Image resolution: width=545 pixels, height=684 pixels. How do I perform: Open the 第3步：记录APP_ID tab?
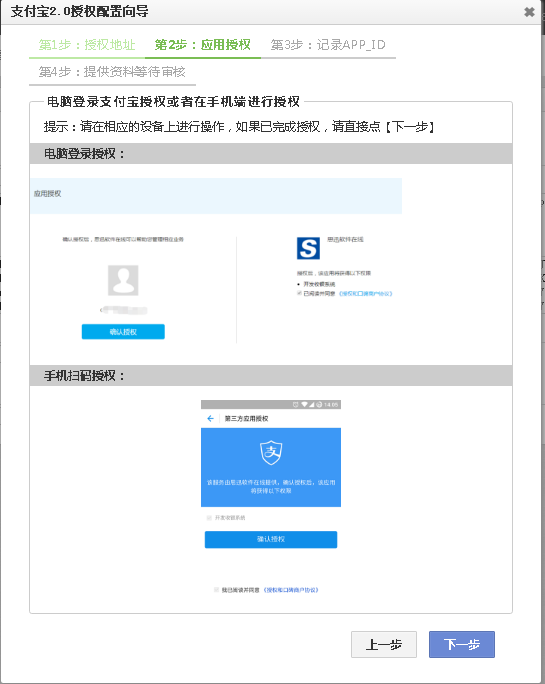(328, 45)
